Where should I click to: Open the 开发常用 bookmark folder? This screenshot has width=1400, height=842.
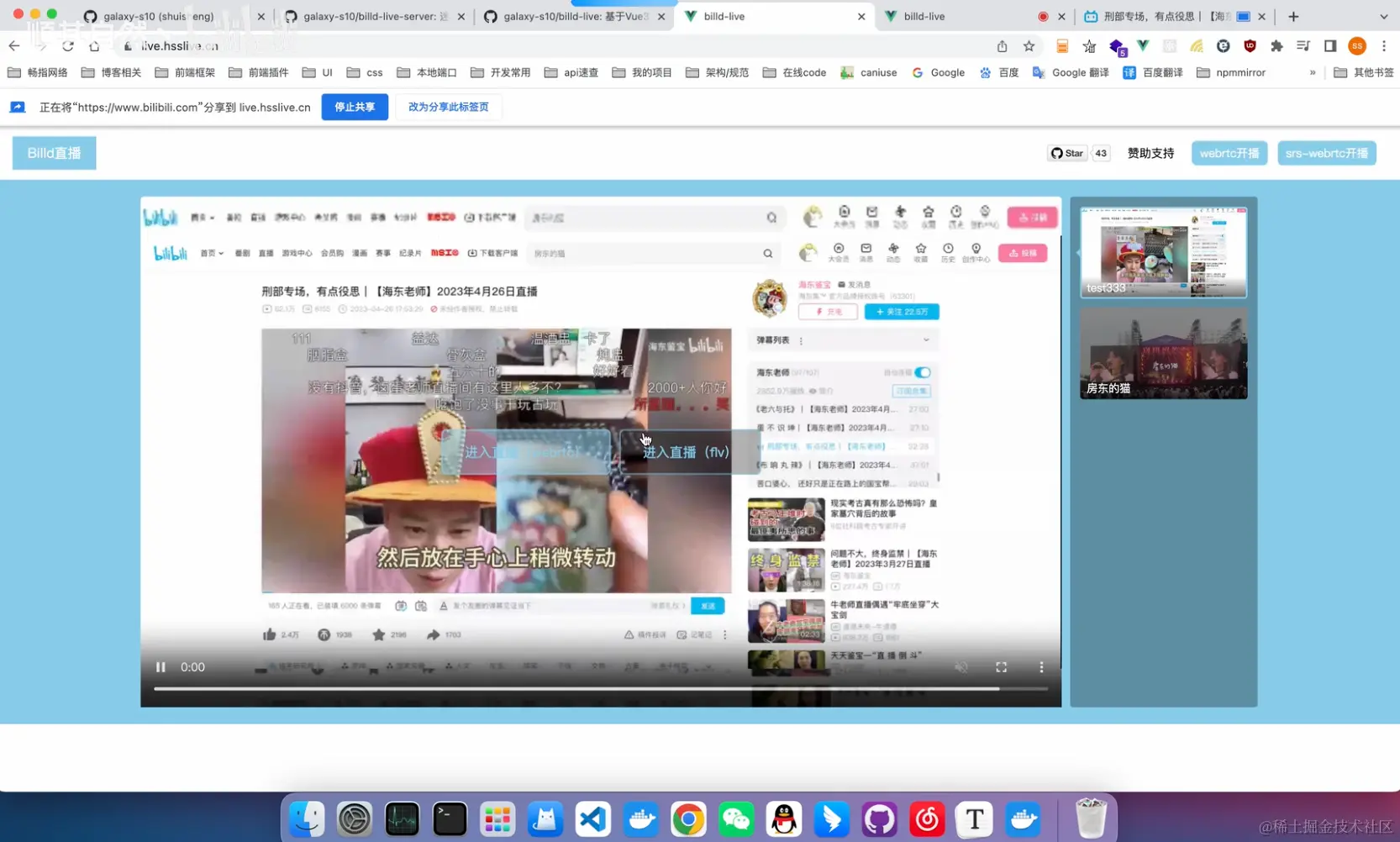point(500,72)
